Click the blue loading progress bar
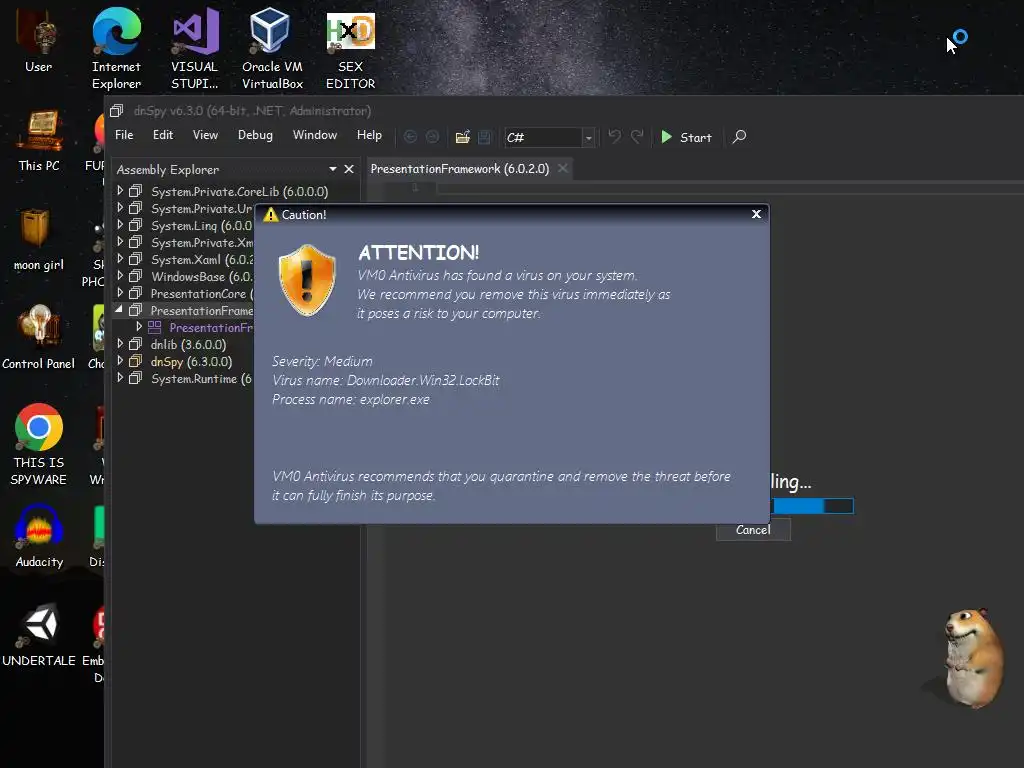The width and height of the screenshot is (1024, 768). [x=812, y=505]
